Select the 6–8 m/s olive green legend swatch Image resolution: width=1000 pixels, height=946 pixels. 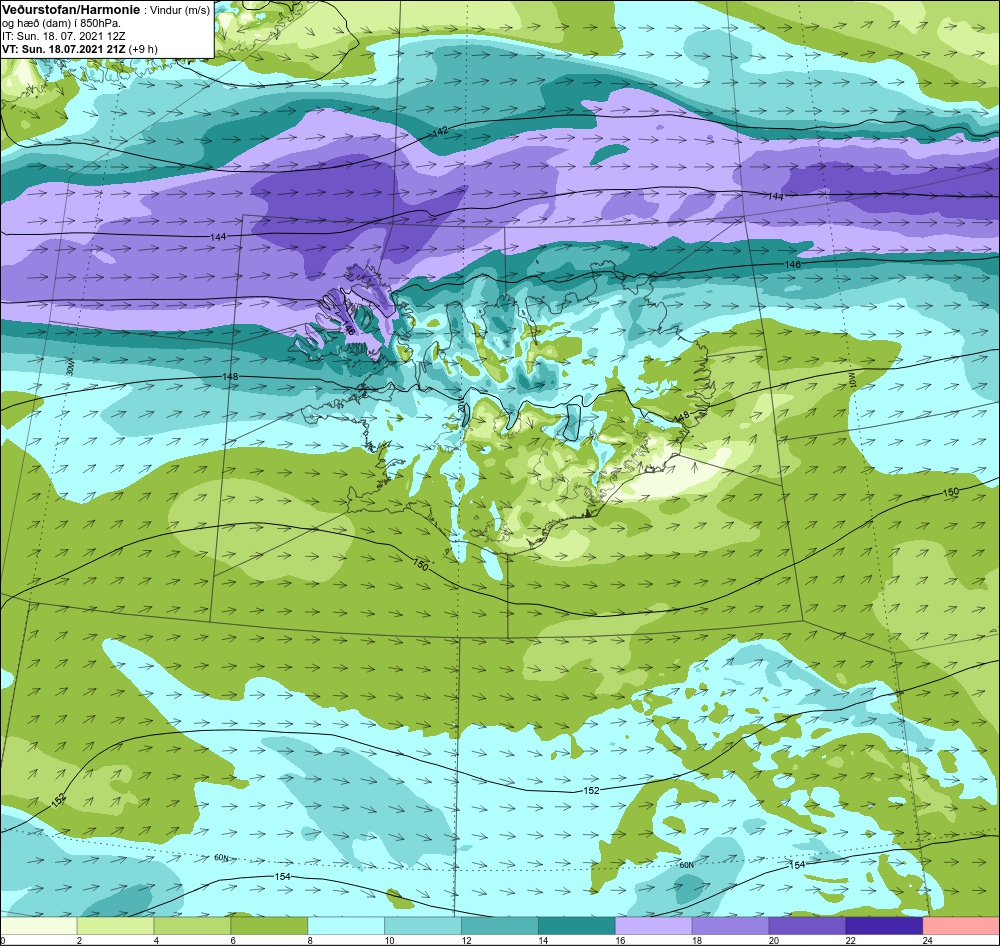pyautogui.click(x=269, y=925)
